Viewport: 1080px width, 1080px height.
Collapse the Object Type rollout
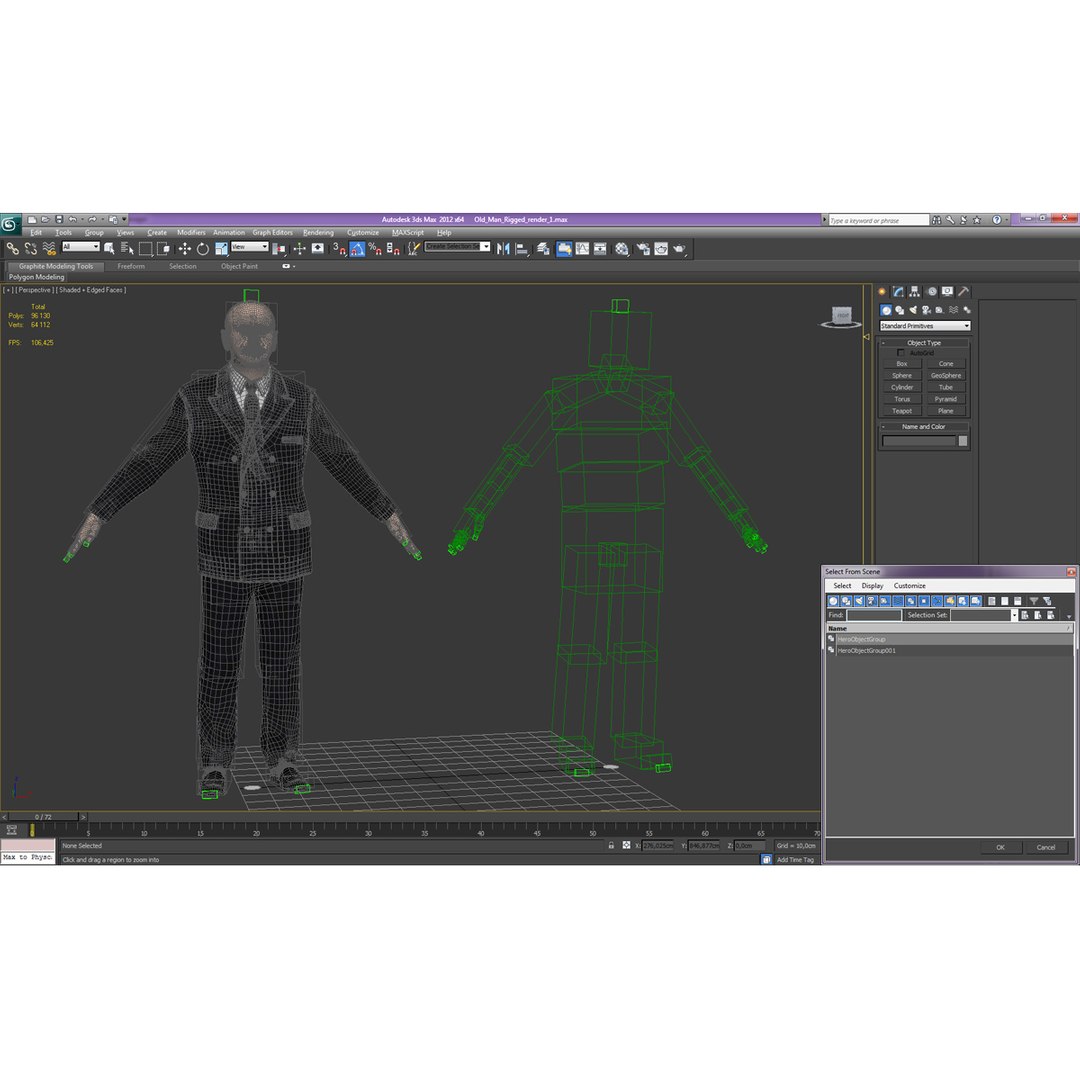point(884,343)
